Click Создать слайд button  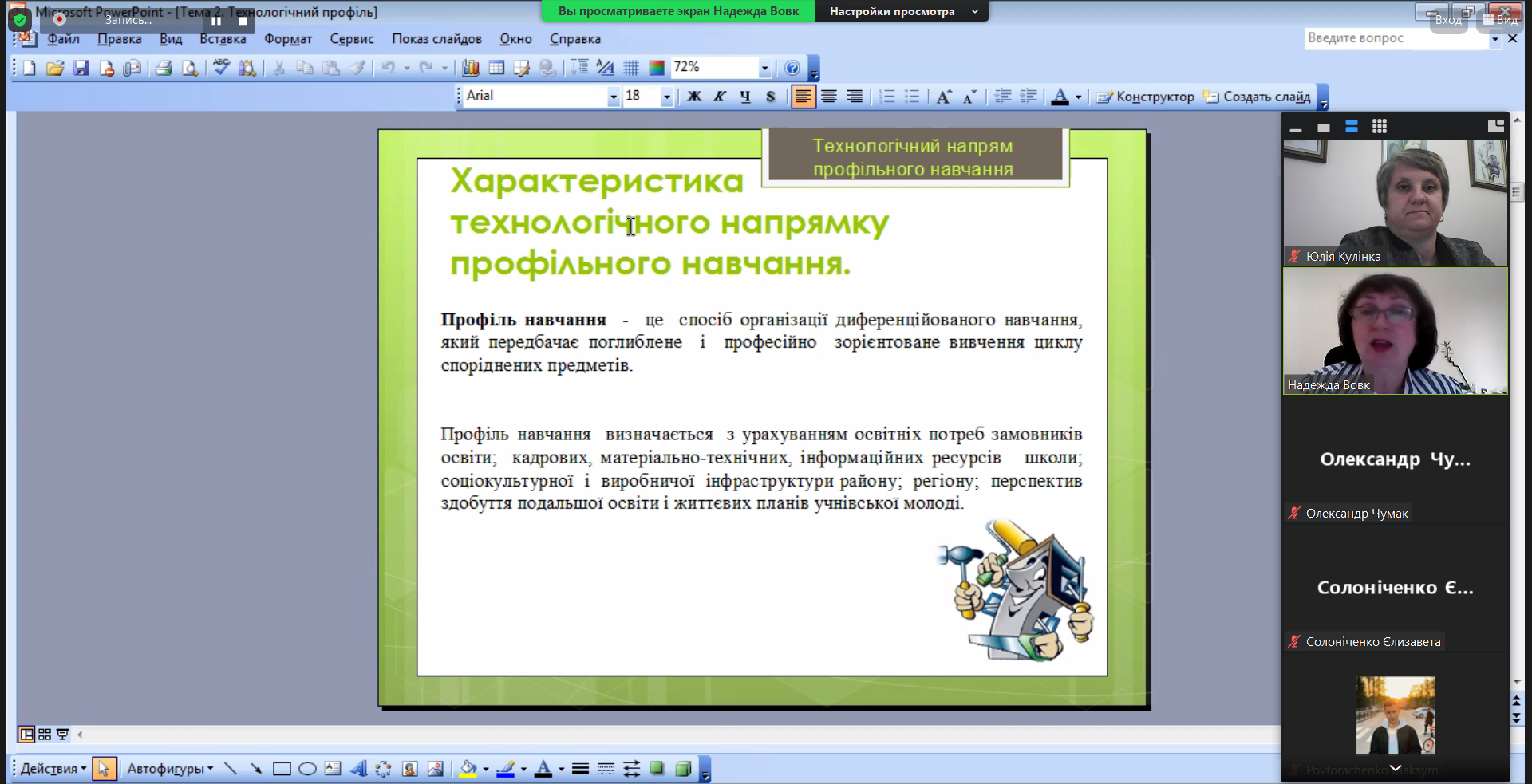(x=1257, y=97)
